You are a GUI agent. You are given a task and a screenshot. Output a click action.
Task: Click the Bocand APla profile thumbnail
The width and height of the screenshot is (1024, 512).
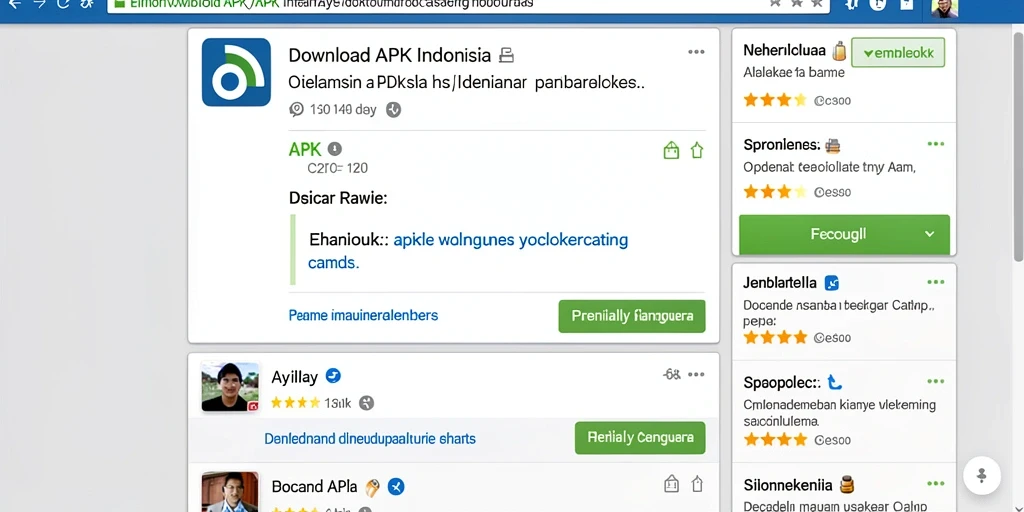pos(230,492)
